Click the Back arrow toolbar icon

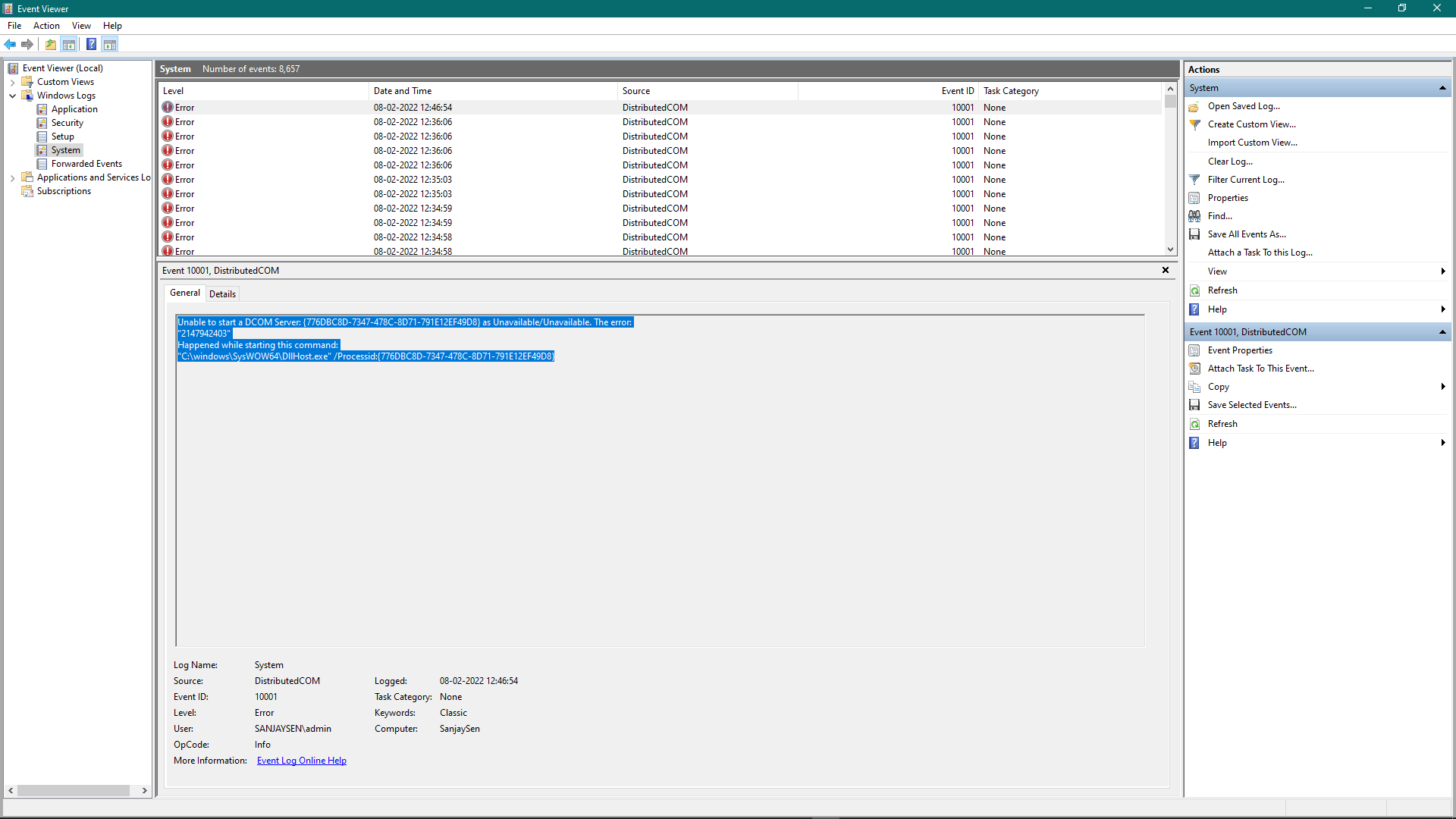10,44
